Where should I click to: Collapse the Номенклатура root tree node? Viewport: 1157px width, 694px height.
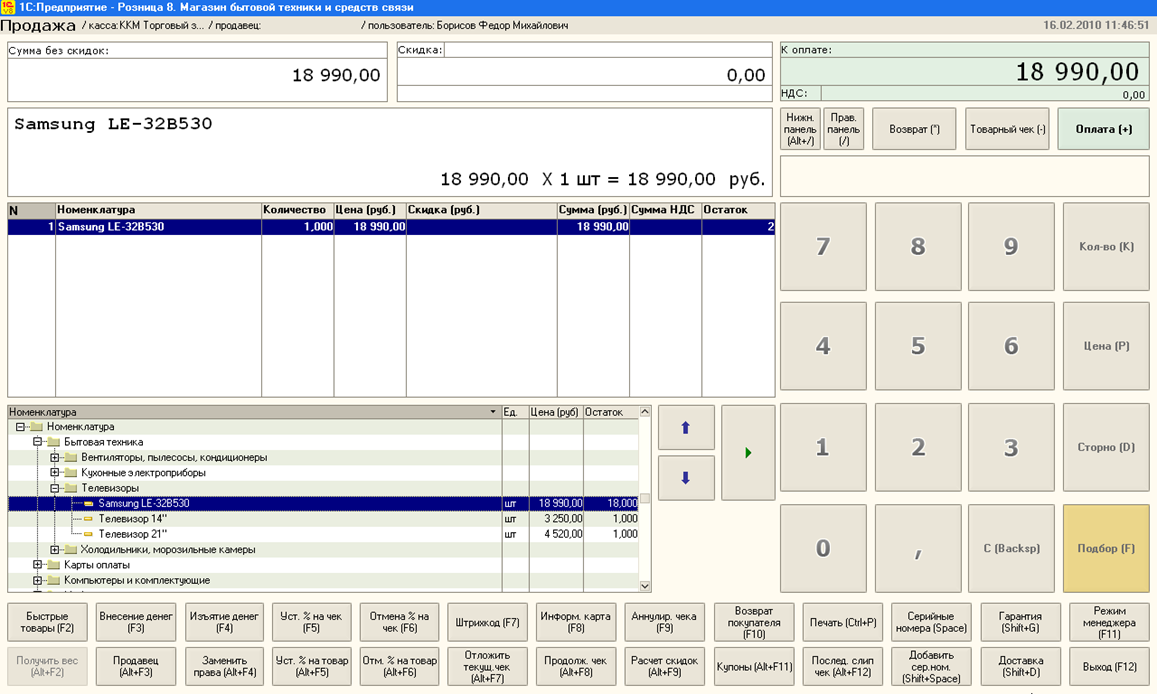[x=21, y=427]
